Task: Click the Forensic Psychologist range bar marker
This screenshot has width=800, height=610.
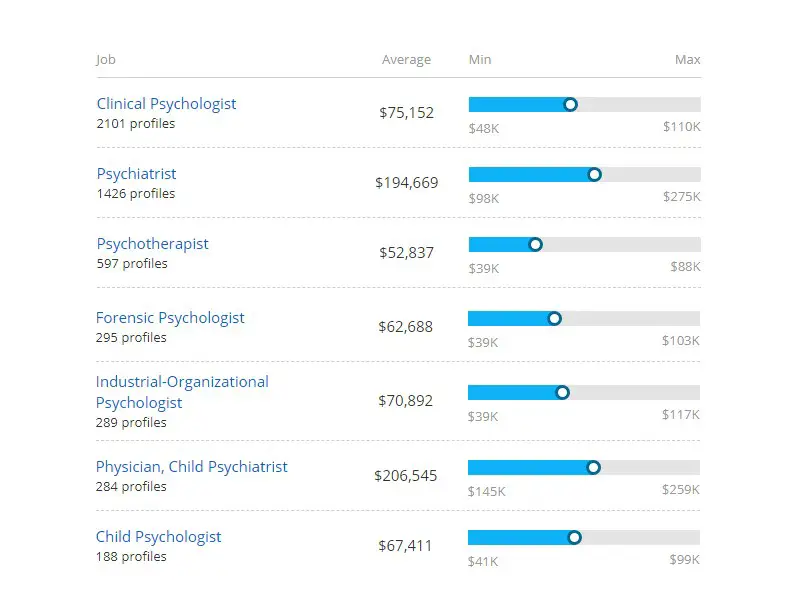Action: 554,318
